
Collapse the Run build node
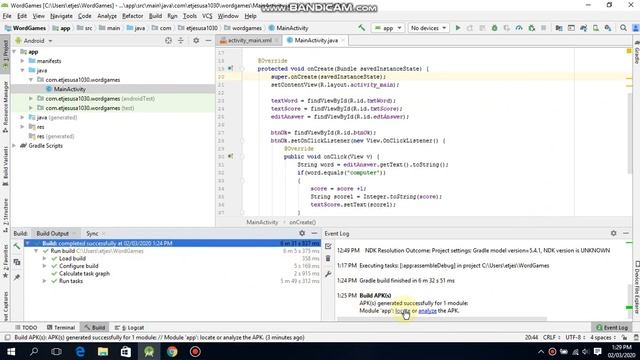(36, 251)
